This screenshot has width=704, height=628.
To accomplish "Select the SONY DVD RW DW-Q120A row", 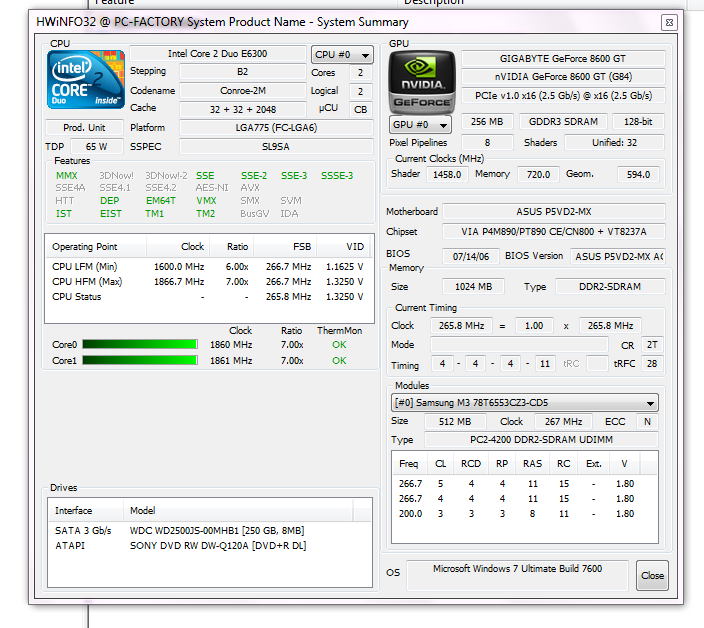I will tap(210, 546).
